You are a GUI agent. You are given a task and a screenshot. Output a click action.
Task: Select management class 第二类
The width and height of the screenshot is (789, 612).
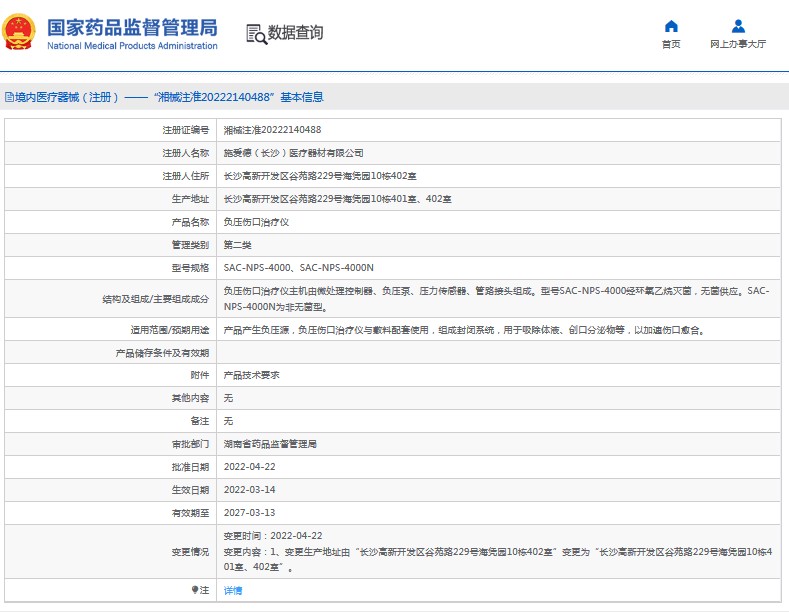pyautogui.click(x=238, y=245)
